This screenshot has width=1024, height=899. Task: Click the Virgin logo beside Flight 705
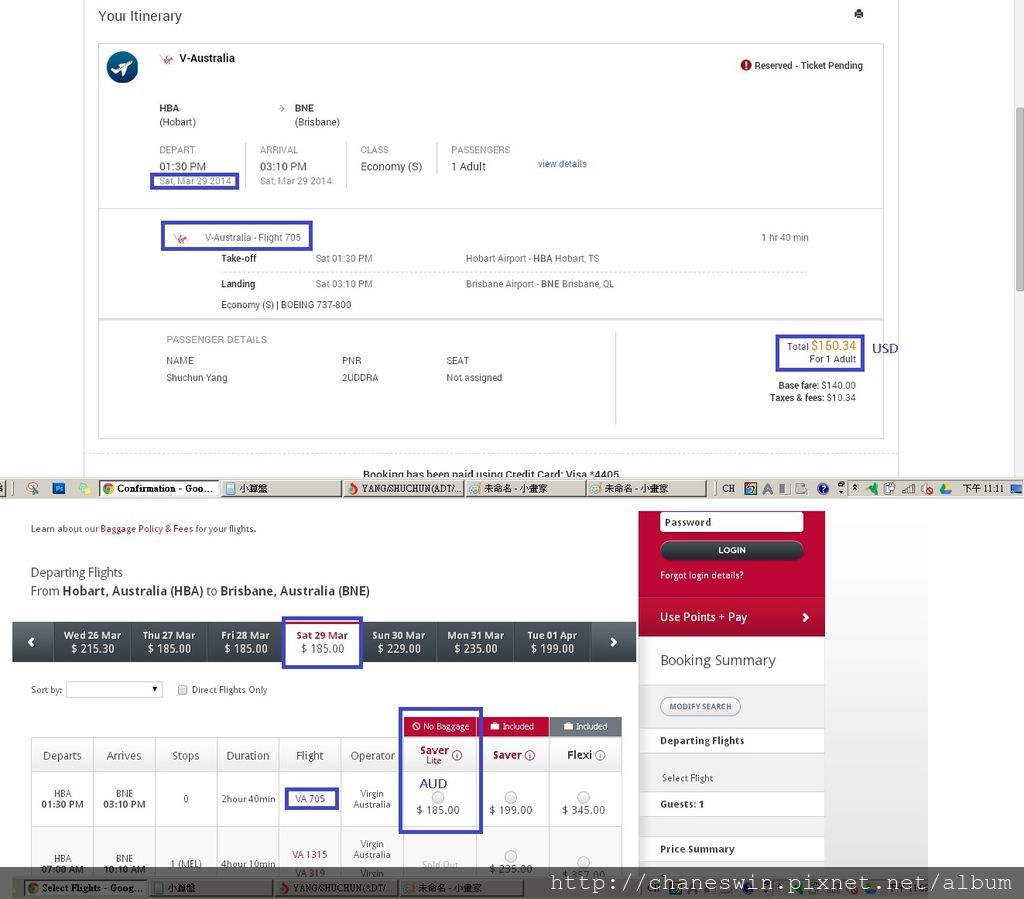[x=180, y=238]
